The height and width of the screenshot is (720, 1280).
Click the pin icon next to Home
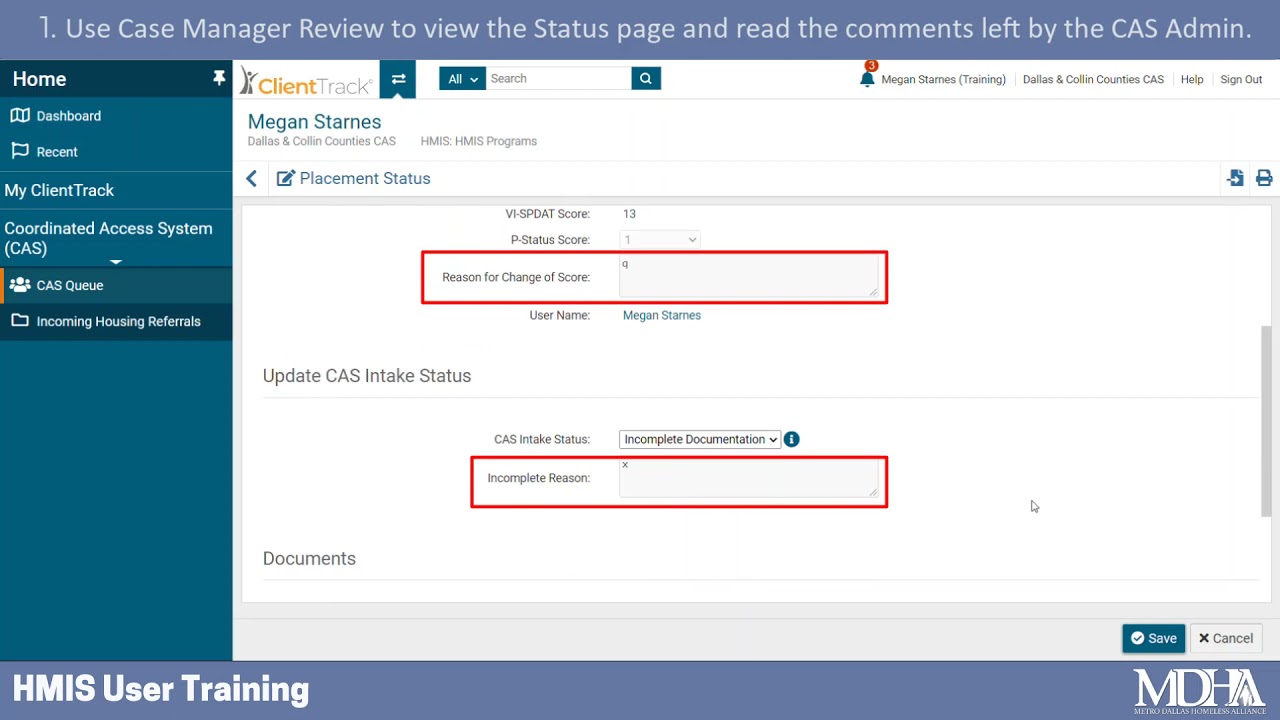219,78
